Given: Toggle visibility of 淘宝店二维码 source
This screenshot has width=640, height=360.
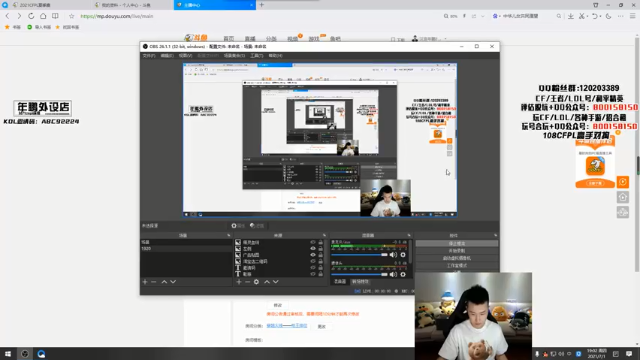Looking at the screenshot, I should 313,261.
